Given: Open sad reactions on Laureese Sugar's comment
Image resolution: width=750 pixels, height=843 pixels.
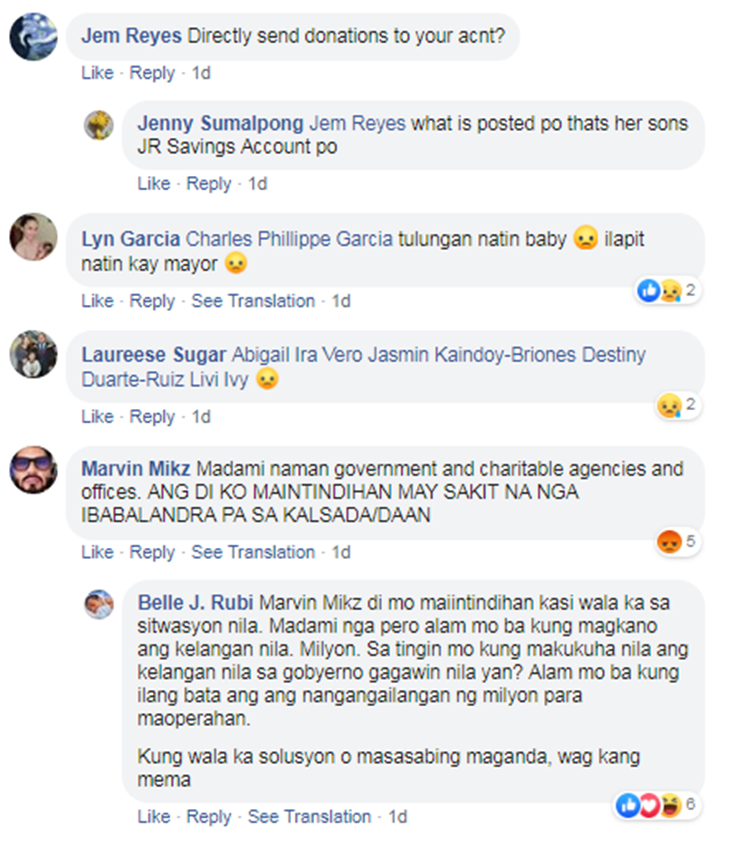Looking at the screenshot, I should pos(677,405).
